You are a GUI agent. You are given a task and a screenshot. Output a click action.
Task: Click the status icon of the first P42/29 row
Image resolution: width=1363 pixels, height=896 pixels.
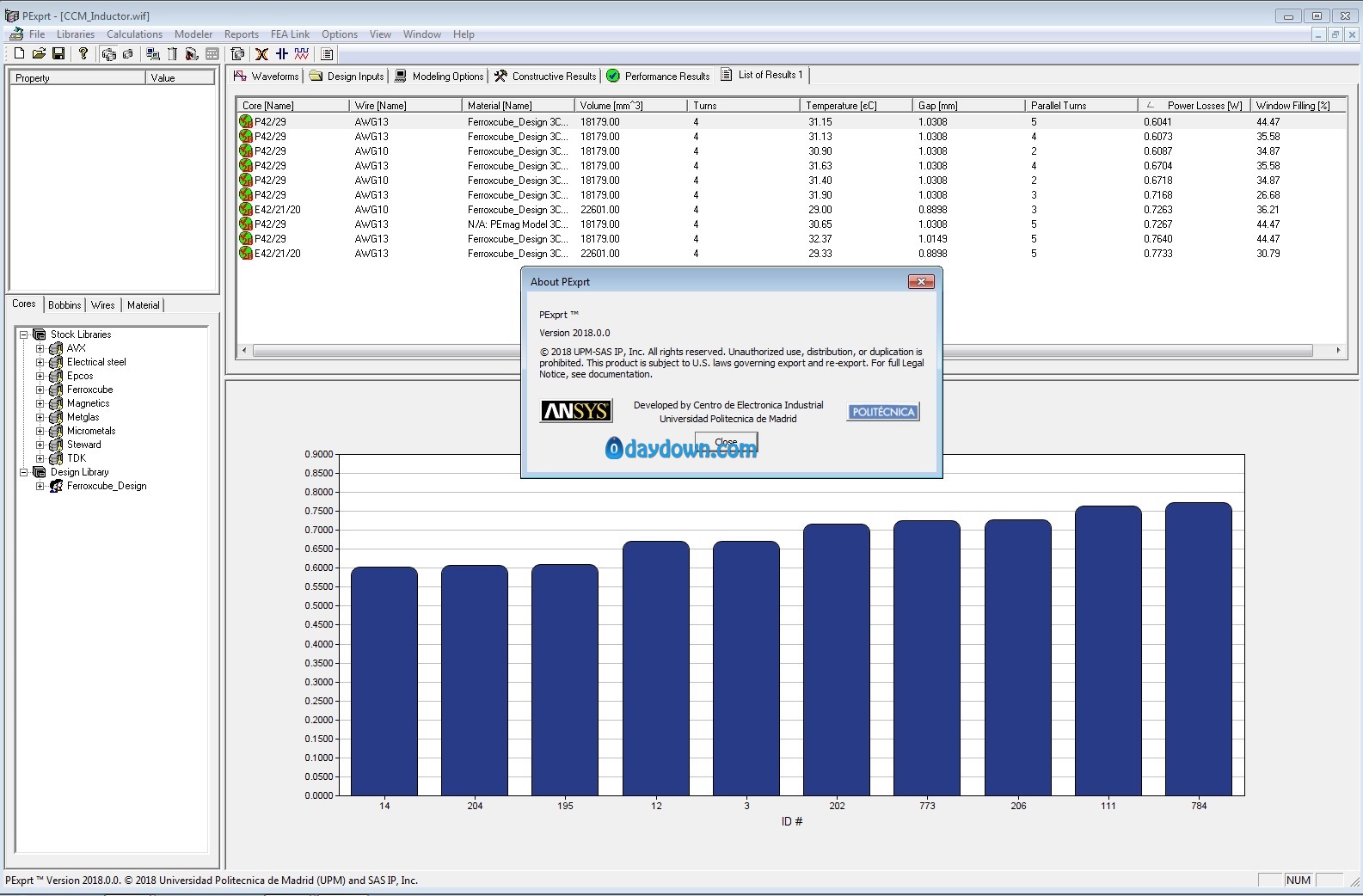click(246, 121)
